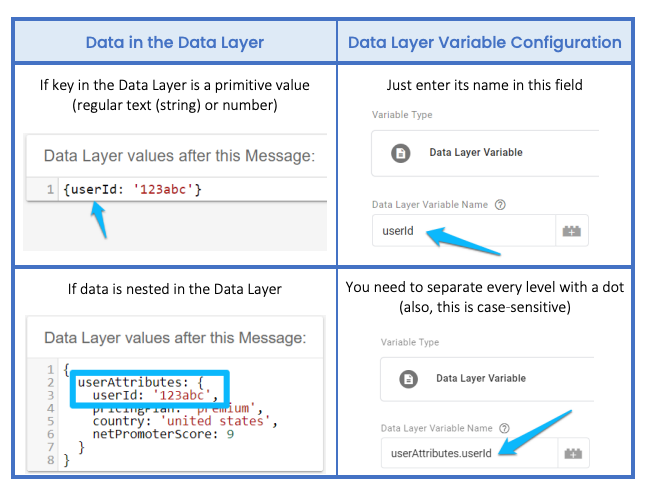This screenshot has width=659, height=496.
Task: Click the userId variable name input field
Action: (464, 231)
